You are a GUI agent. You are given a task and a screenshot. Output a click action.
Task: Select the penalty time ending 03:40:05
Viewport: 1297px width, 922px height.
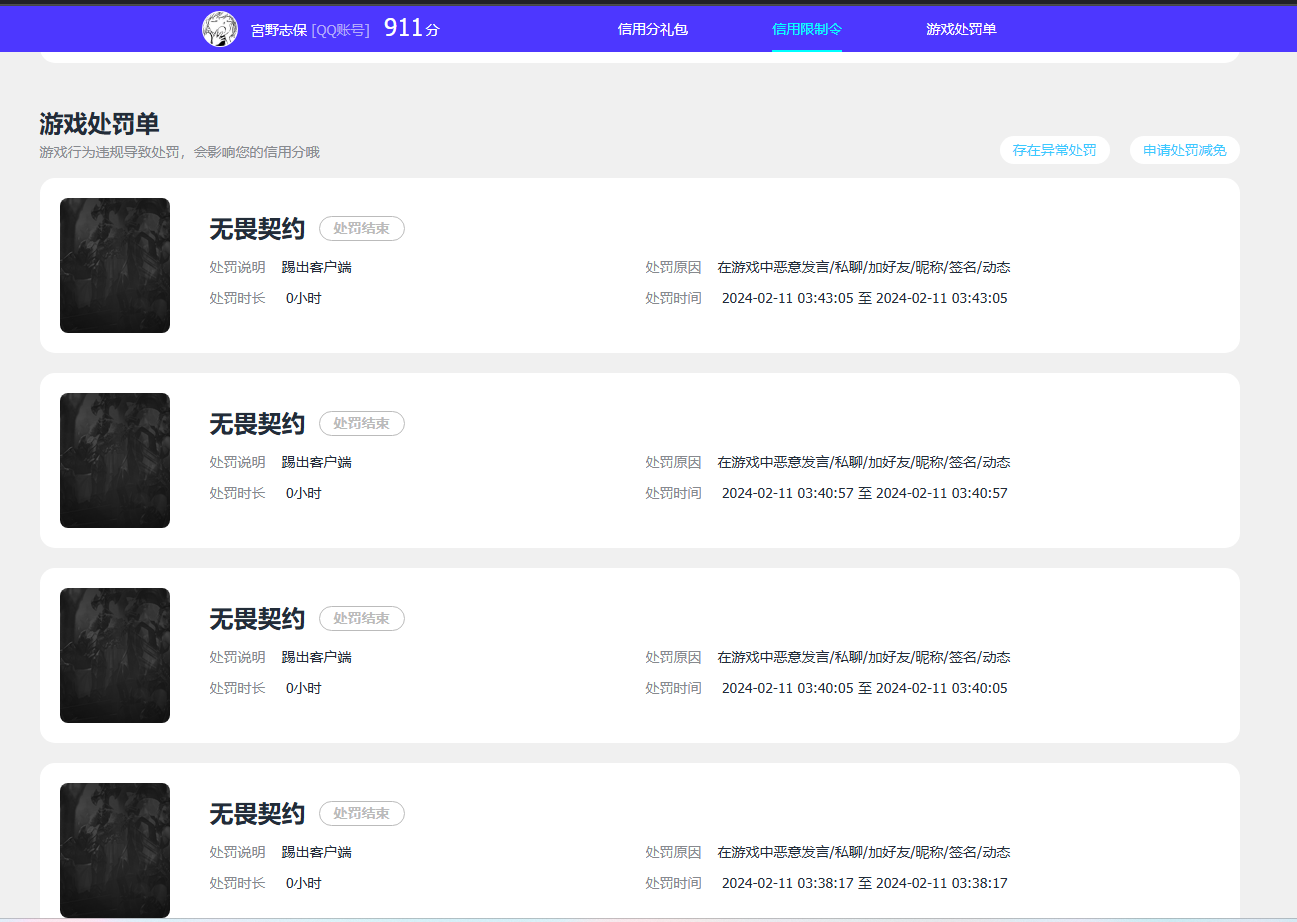(865, 688)
